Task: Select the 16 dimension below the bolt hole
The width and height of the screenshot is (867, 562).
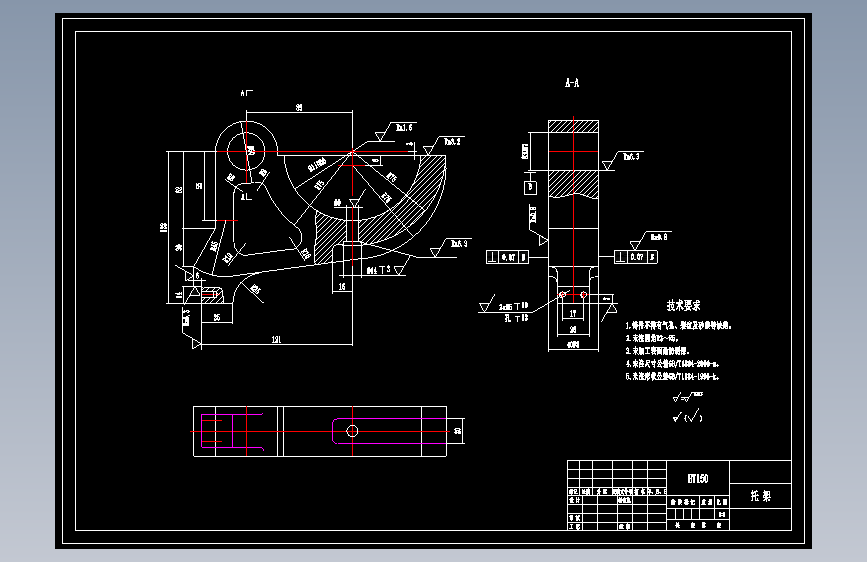Action: click(x=342, y=287)
